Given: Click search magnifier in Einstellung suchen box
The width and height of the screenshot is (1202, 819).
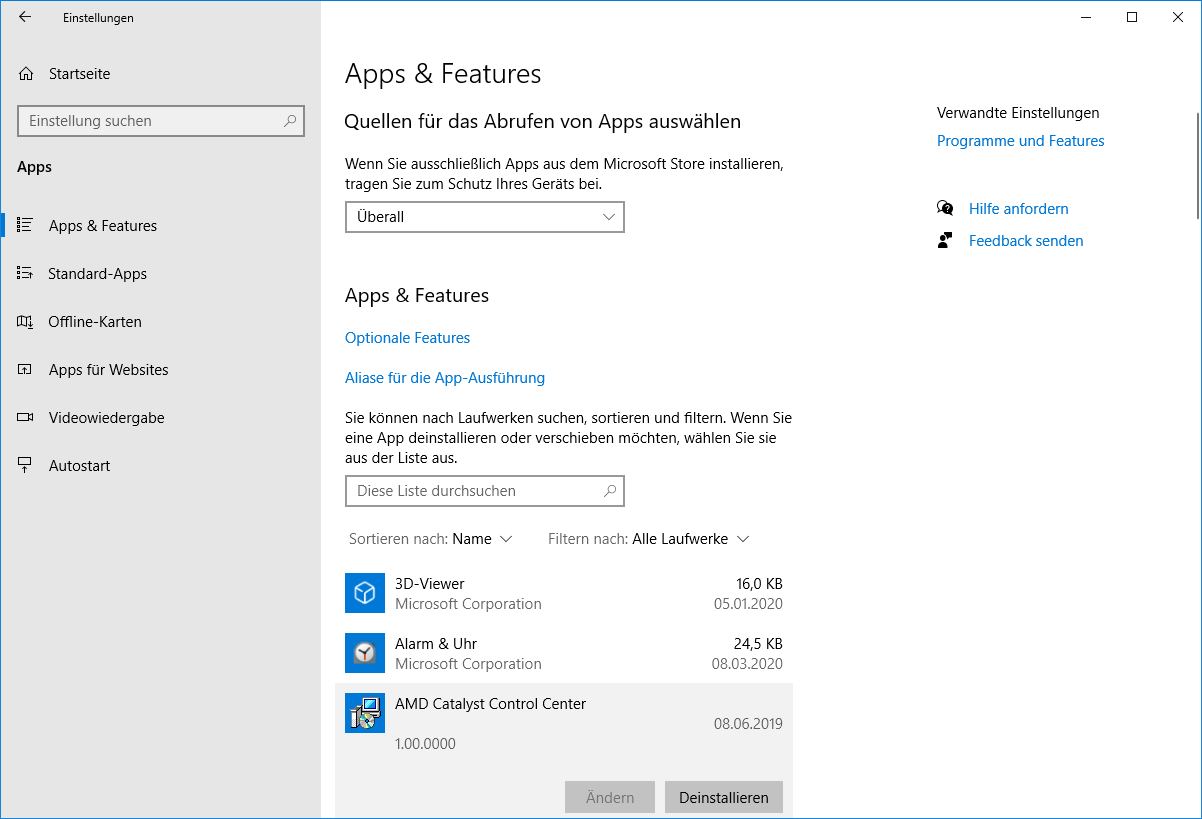Looking at the screenshot, I should tap(290, 121).
